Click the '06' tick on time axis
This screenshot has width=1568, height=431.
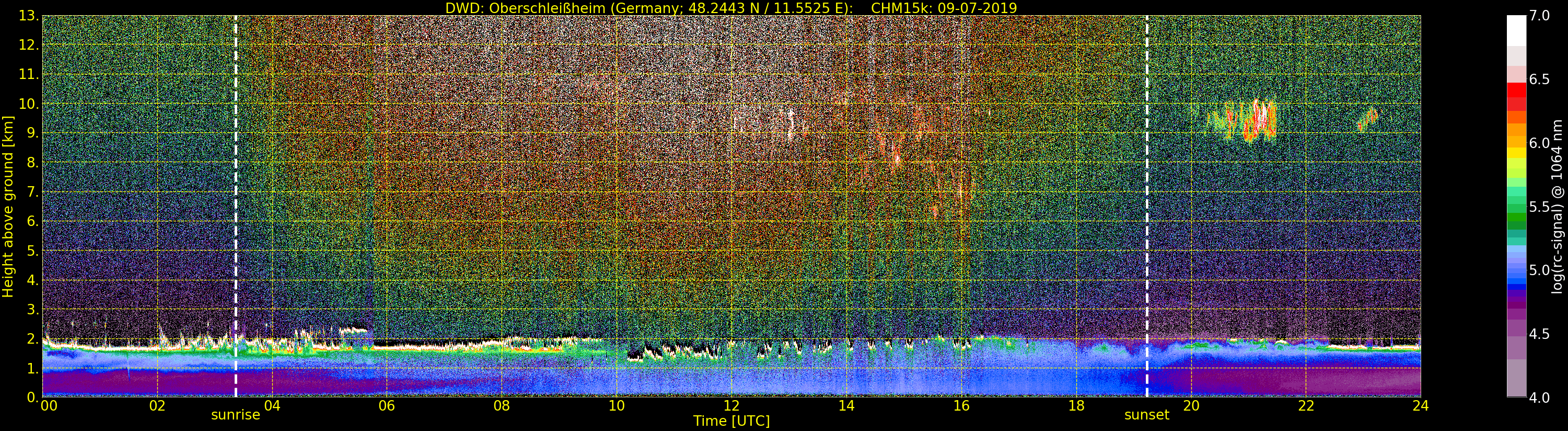[x=387, y=405]
